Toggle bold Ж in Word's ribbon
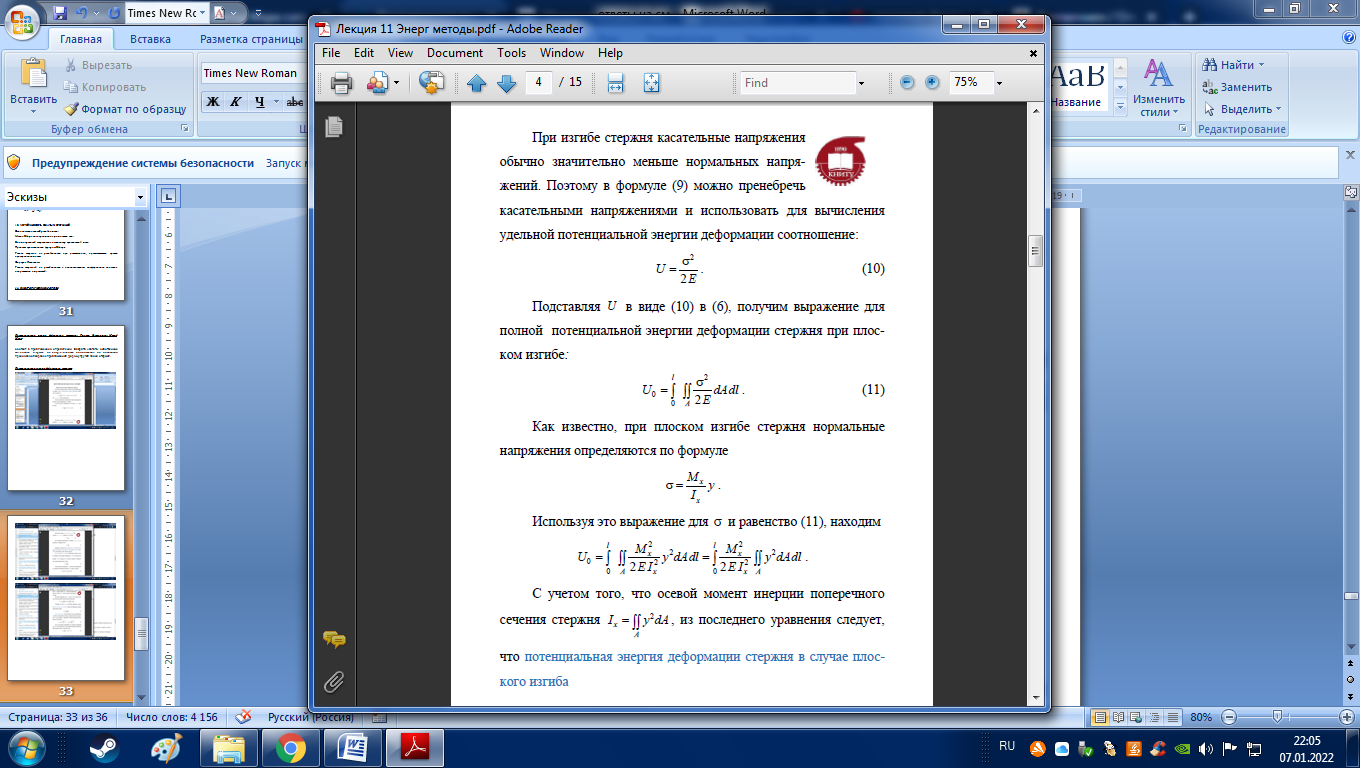 (x=212, y=101)
